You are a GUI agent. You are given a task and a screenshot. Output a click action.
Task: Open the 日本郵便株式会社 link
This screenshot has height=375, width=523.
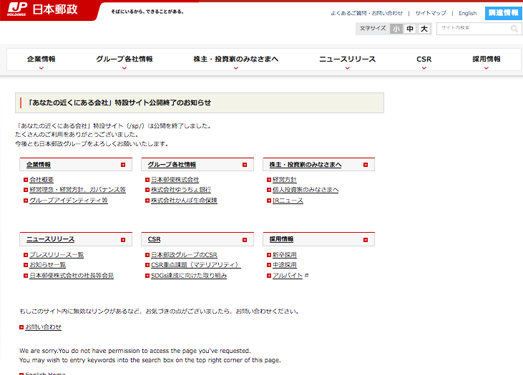click(x=175, y=180)
